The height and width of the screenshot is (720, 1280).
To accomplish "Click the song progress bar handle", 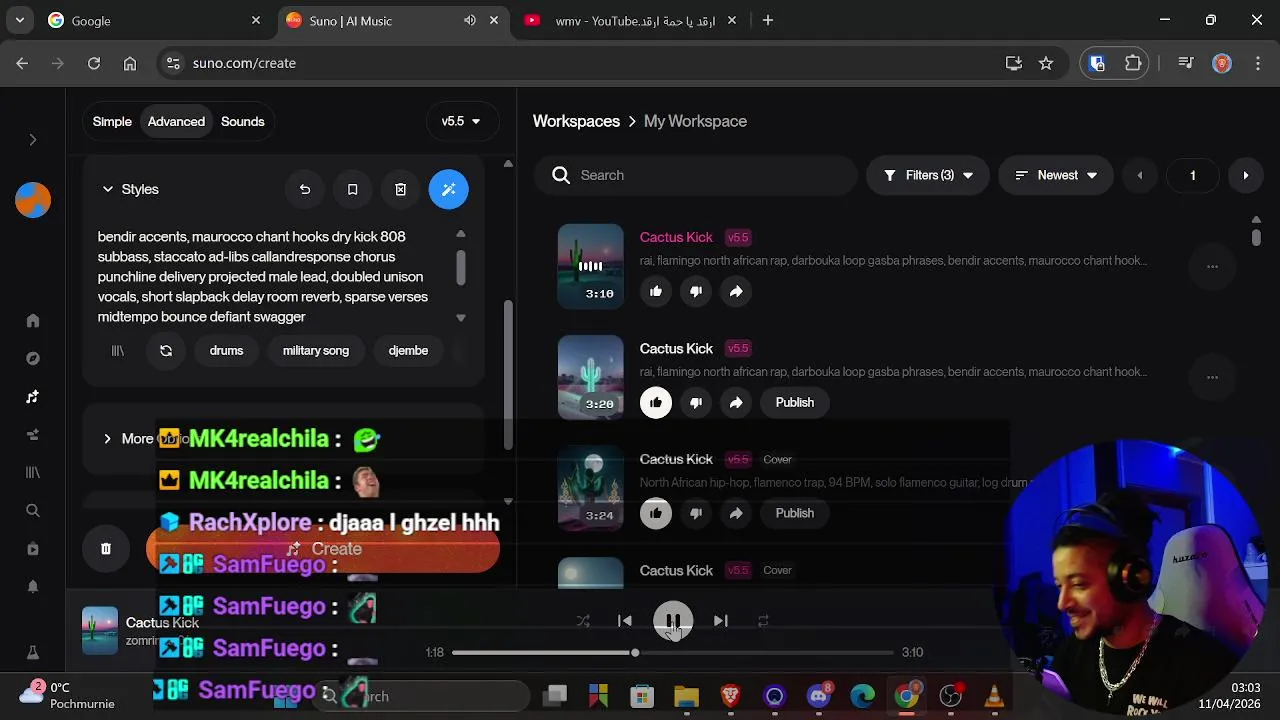I will 635,653.
